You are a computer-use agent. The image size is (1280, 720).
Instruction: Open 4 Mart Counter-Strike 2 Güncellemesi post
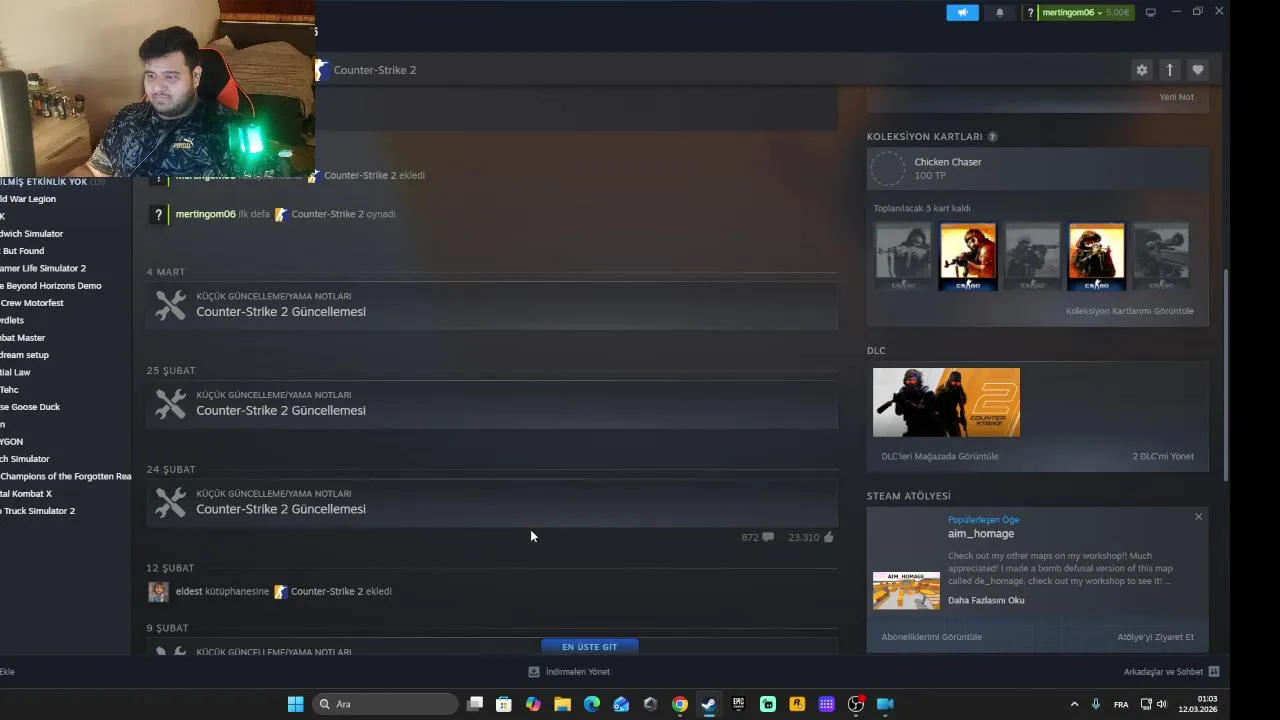[x=281, y=312]
